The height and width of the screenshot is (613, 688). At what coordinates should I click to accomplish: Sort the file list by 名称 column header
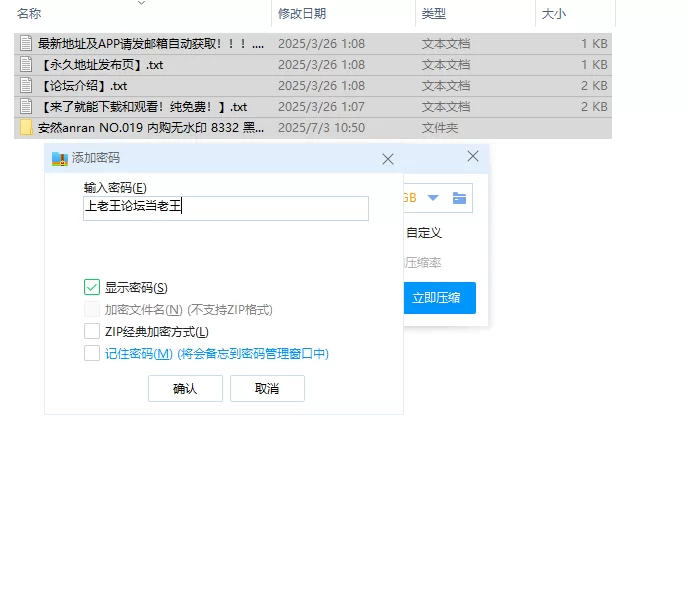click(x=30, y=14)
